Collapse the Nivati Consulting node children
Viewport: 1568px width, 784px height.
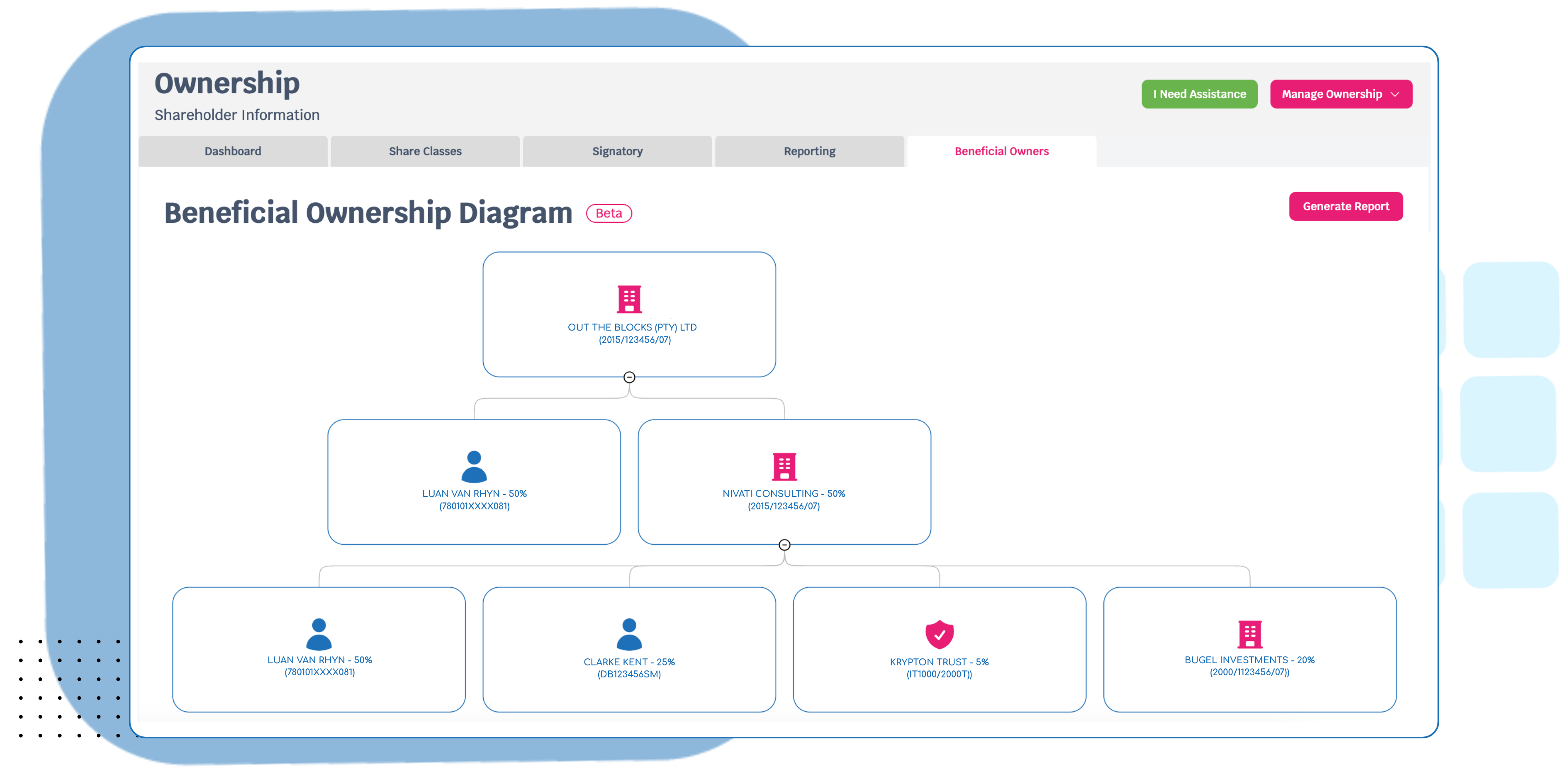(x=784, y=545)
